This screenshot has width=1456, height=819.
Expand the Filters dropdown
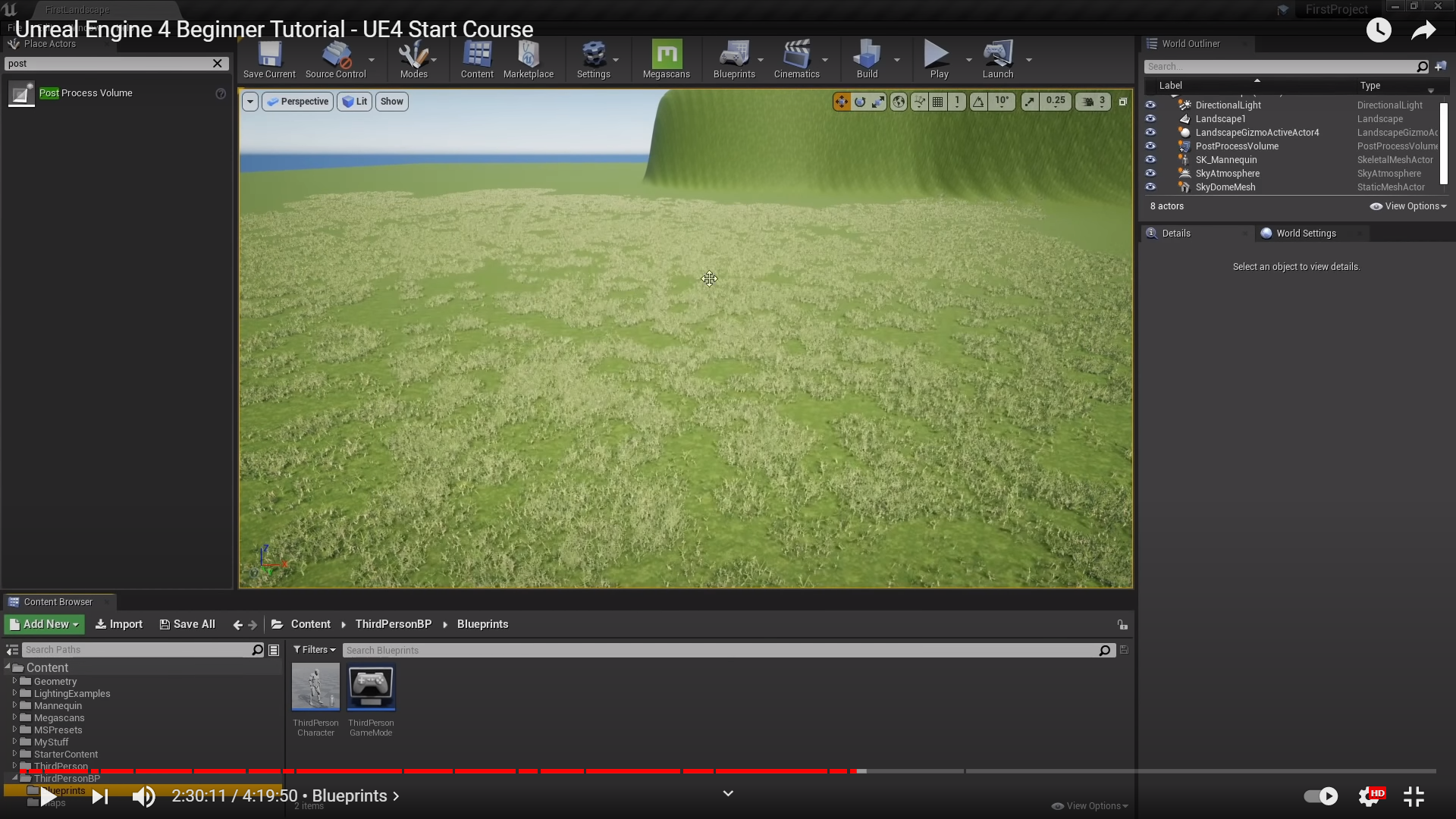point(314,650)
